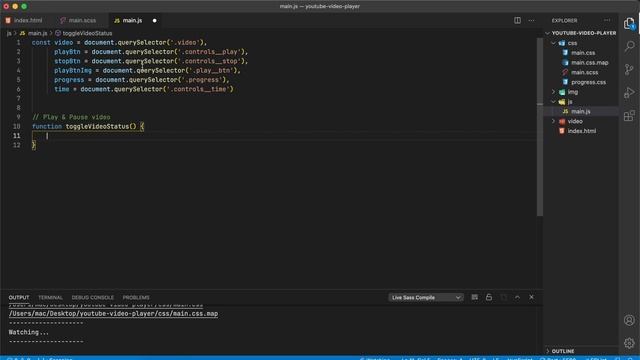Open the Source Control view icon
The width and height of the screenshot is (640, 360).
point(629,69)
